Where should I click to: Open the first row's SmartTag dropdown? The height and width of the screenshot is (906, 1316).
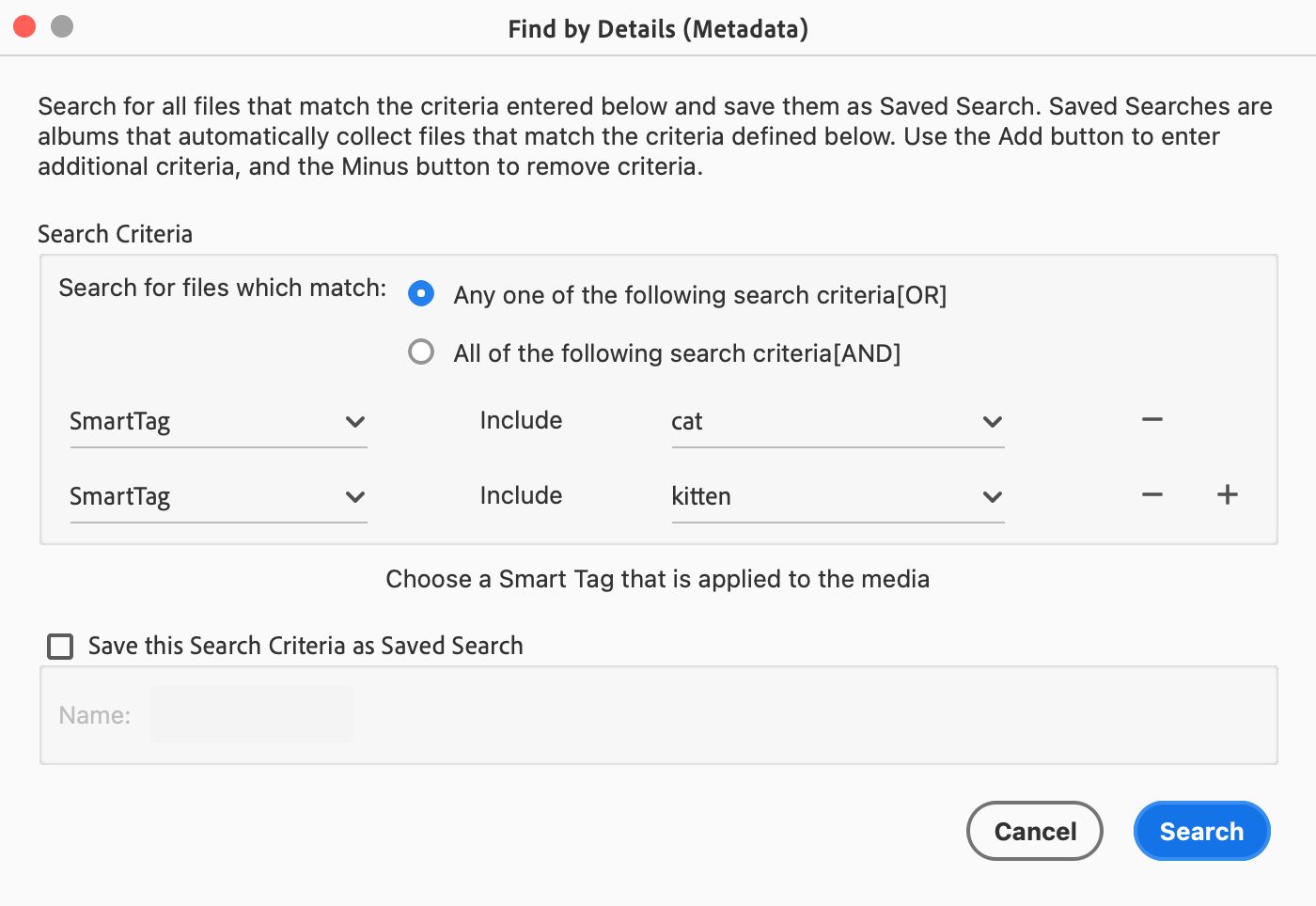[x=218, y=422]
